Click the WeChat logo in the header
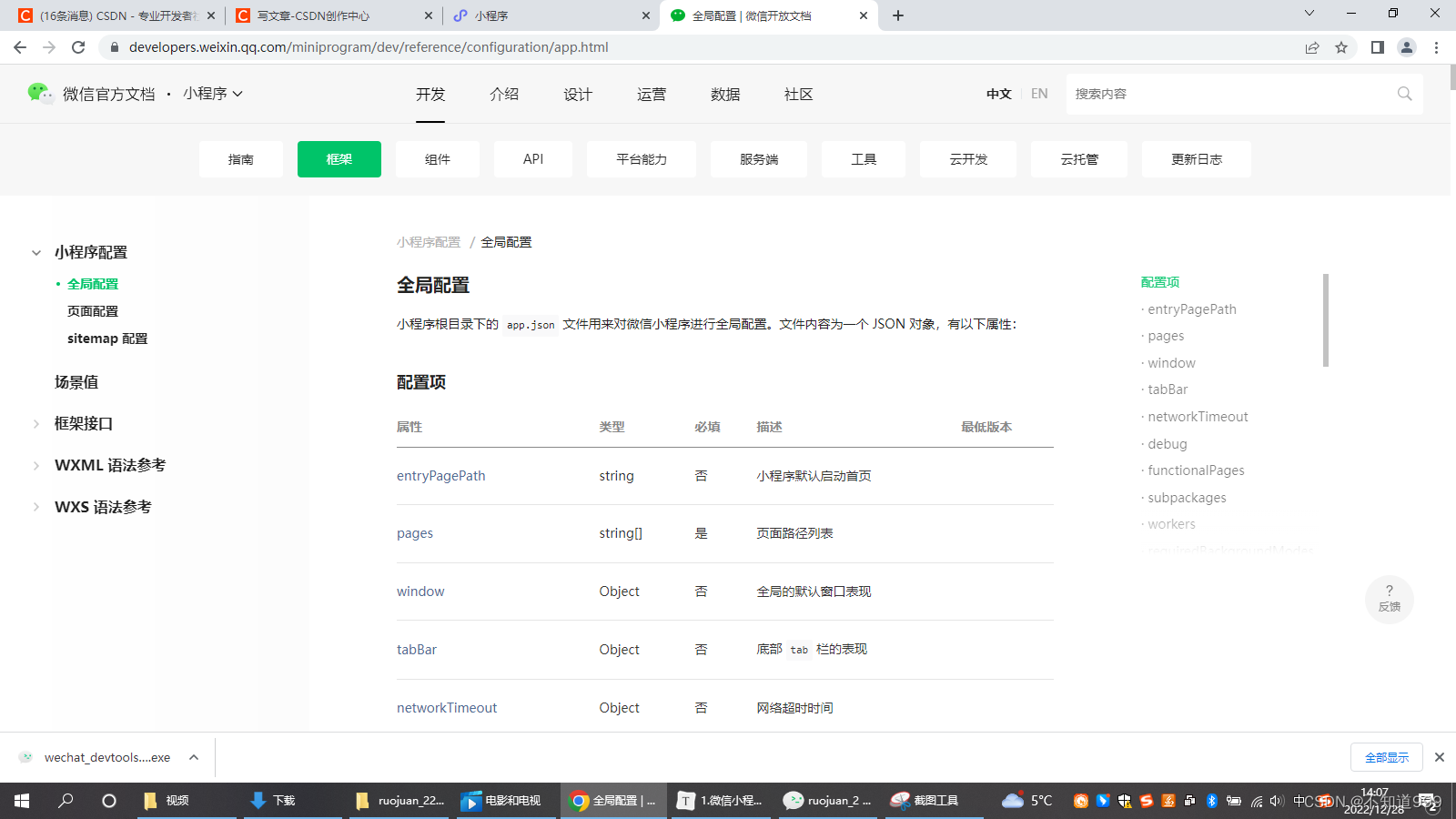 40,93
